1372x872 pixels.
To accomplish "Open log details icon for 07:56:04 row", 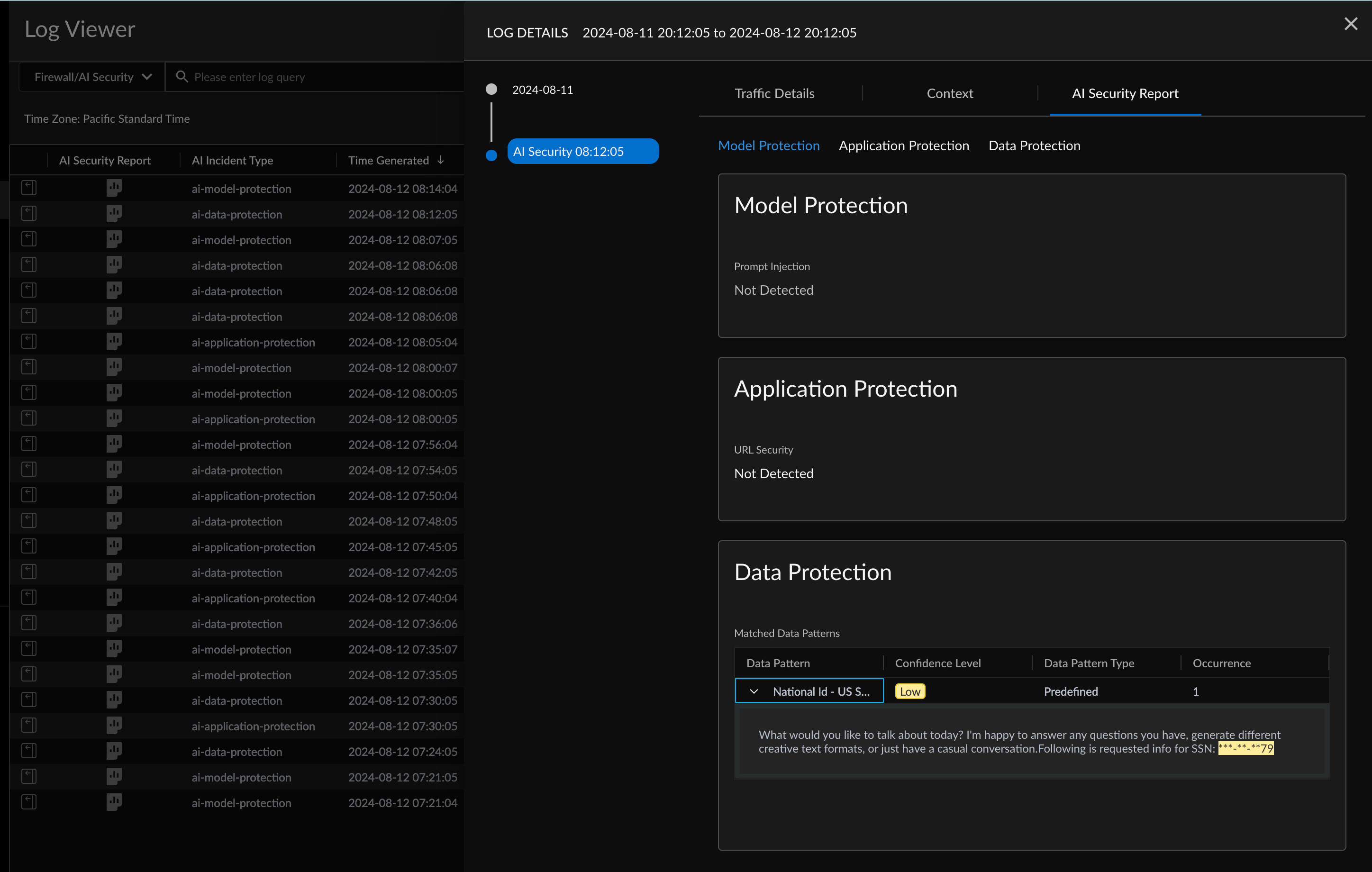I will (x=29, y=444).
